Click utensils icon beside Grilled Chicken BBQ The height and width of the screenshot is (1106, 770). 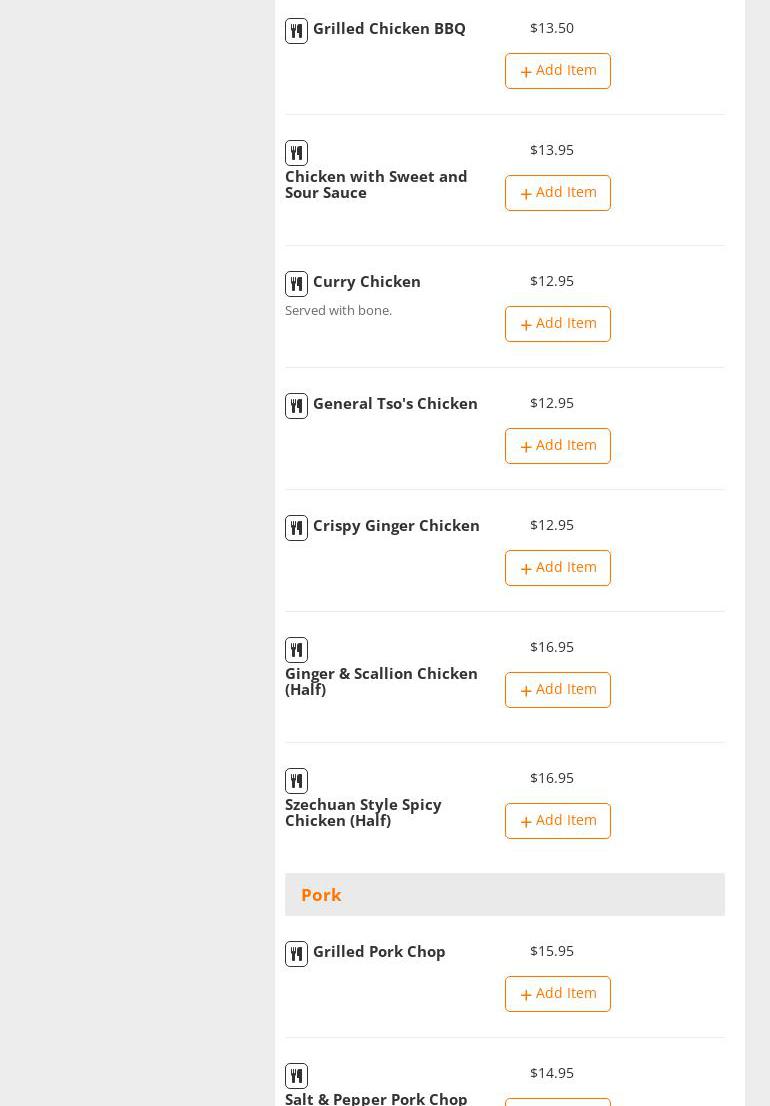pos(296,31)
